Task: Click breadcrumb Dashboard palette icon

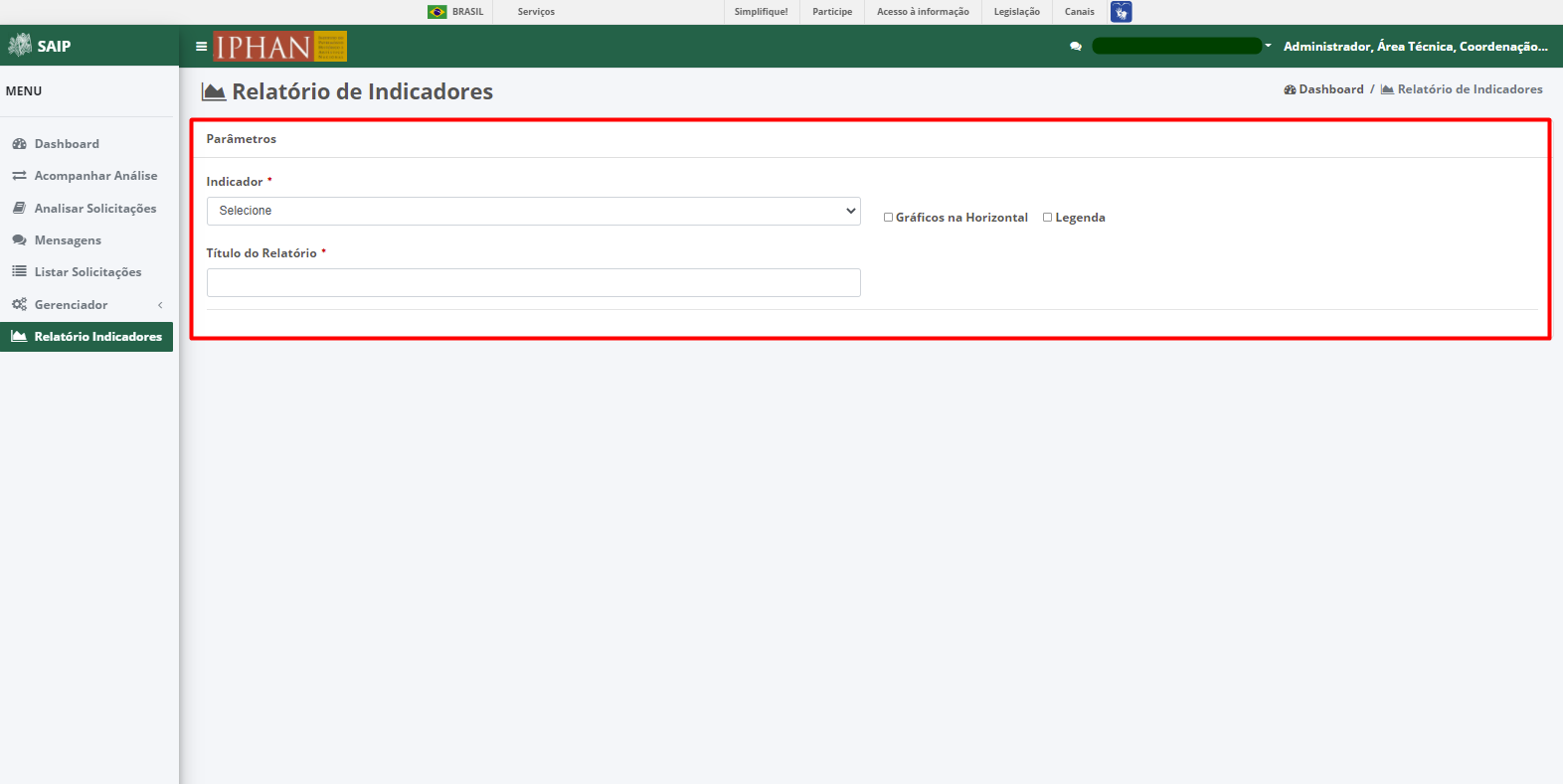Action: point(1290,89)
